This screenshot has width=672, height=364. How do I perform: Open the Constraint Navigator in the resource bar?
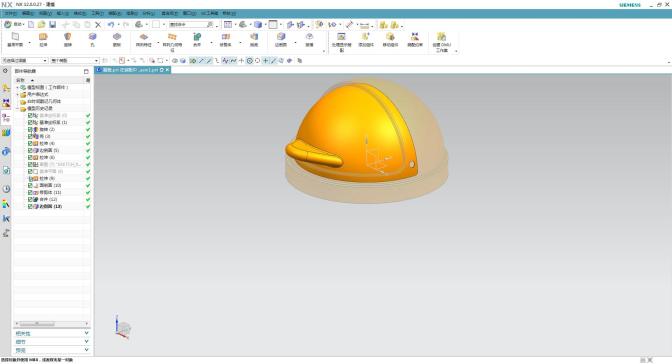coord(6,103)
